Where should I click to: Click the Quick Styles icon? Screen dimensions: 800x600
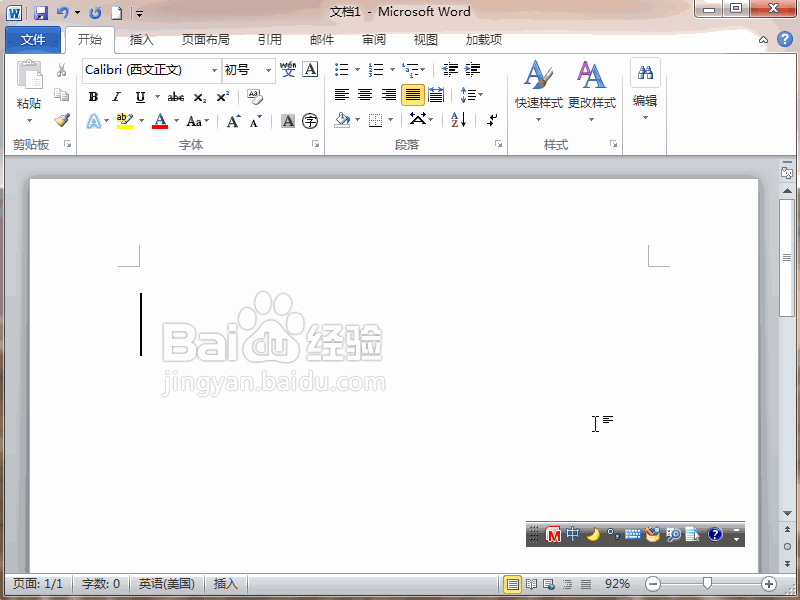(538, 74)
